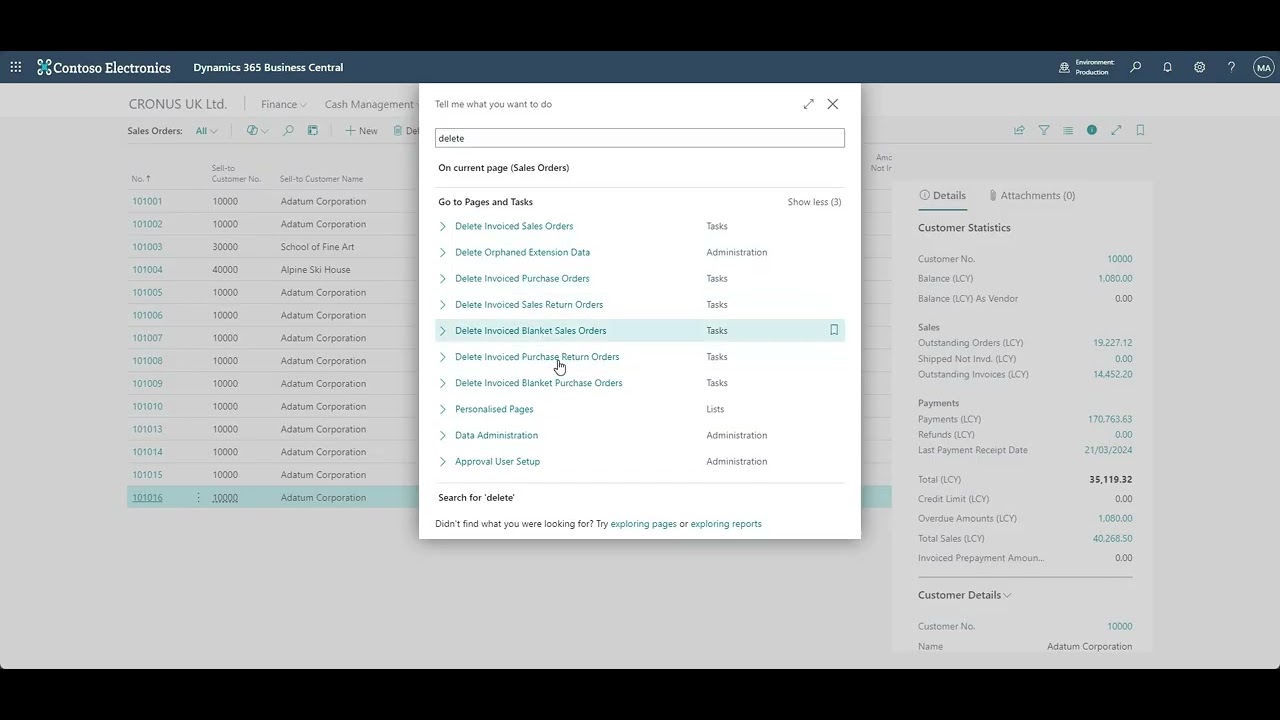Click the Delete trash icon in toolbar
The height and width of the screenshot is (720, 1280).
[398, 130]
